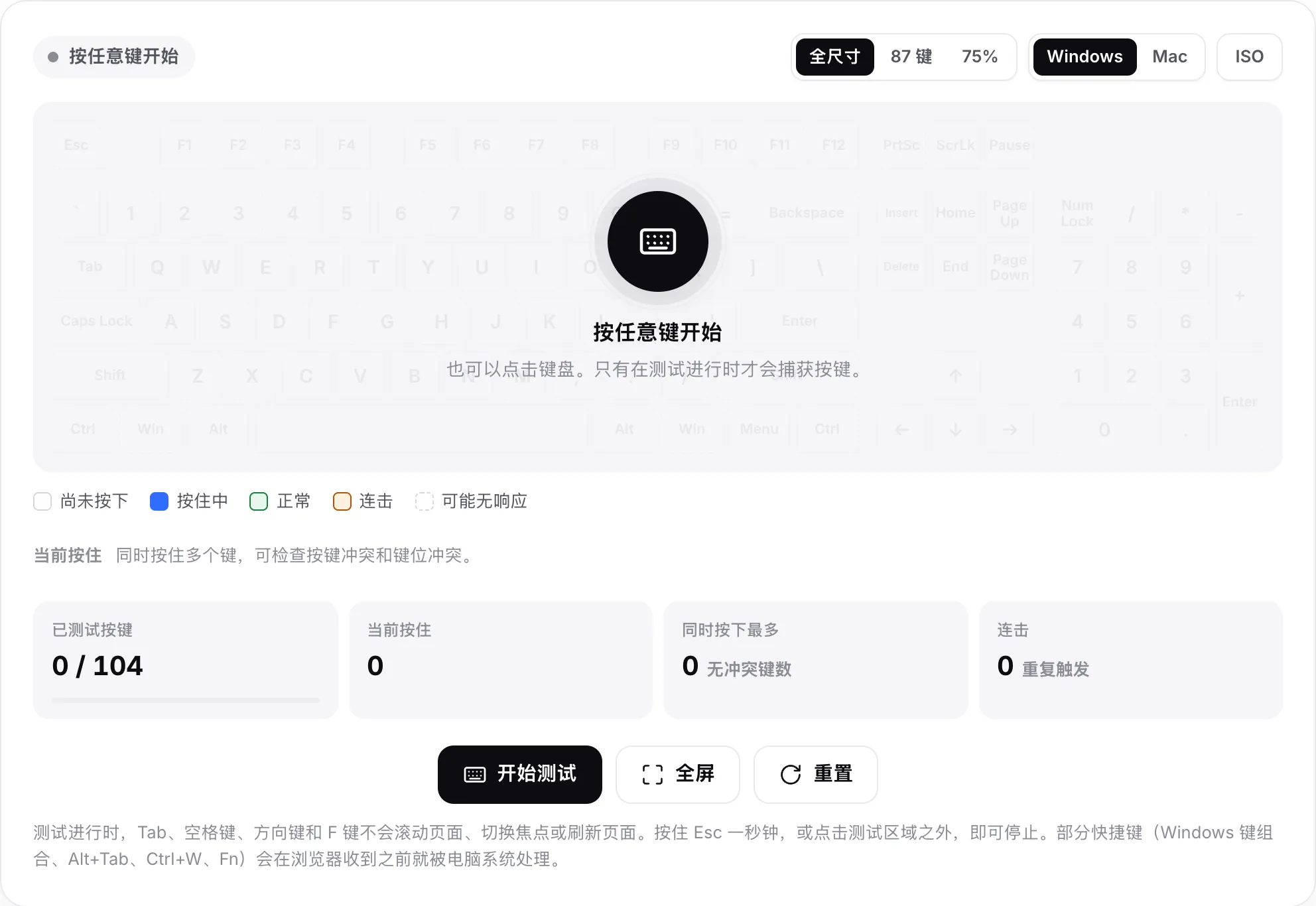Click the Page Down key
This screenshot has width=1316, height=906.
click(x=1010, y=267)
